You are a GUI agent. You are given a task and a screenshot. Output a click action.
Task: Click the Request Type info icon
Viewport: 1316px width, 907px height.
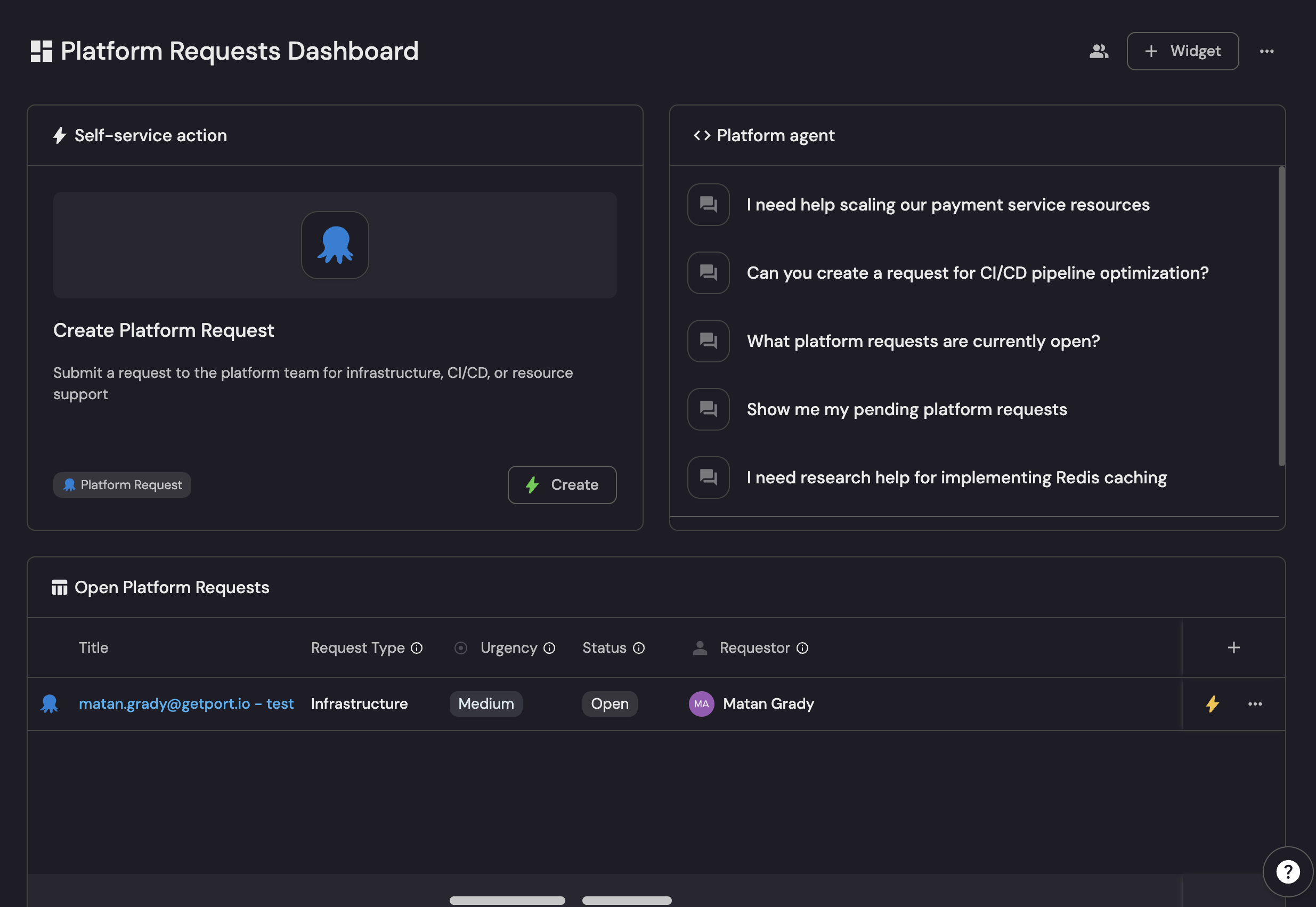(417, 648)
